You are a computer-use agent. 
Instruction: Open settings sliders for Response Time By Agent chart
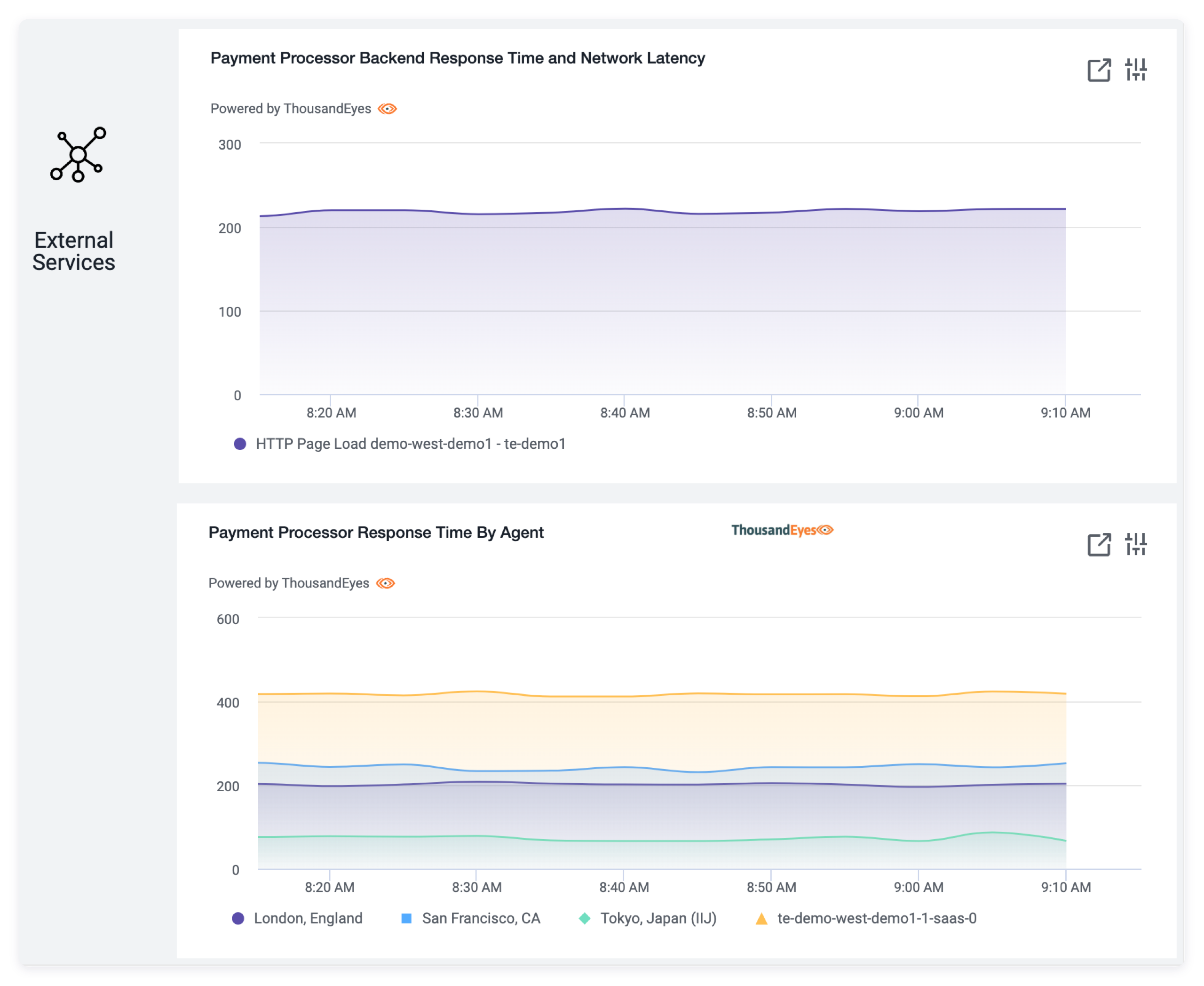pos(1136,544)
